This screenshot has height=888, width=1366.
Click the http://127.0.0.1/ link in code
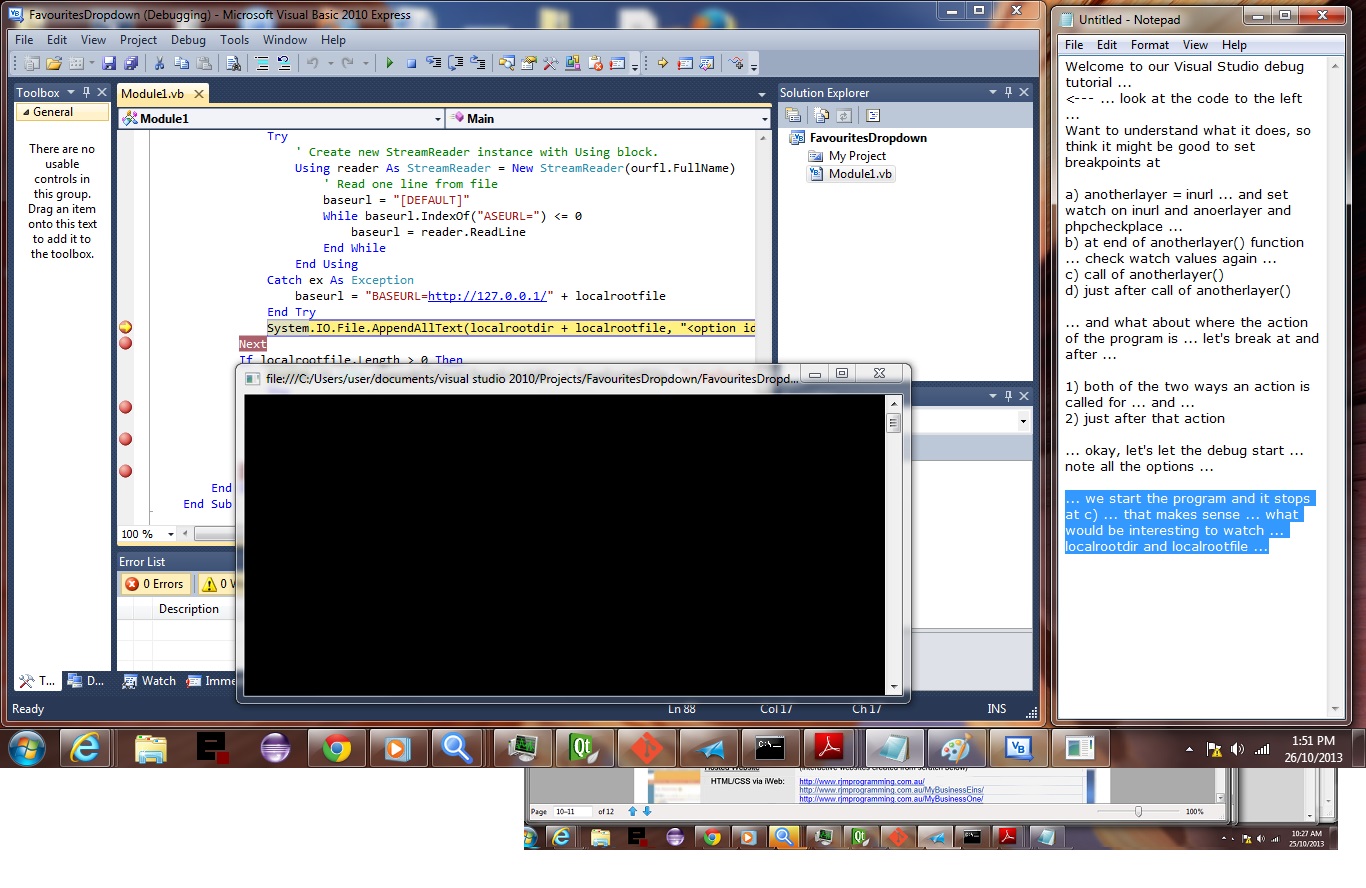490,296
